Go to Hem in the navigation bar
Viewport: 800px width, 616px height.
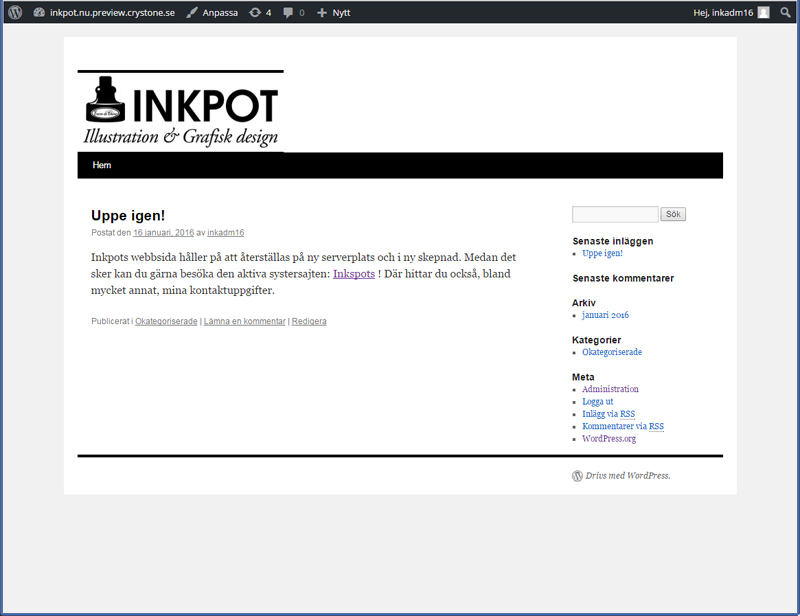(x=102, y=165)
